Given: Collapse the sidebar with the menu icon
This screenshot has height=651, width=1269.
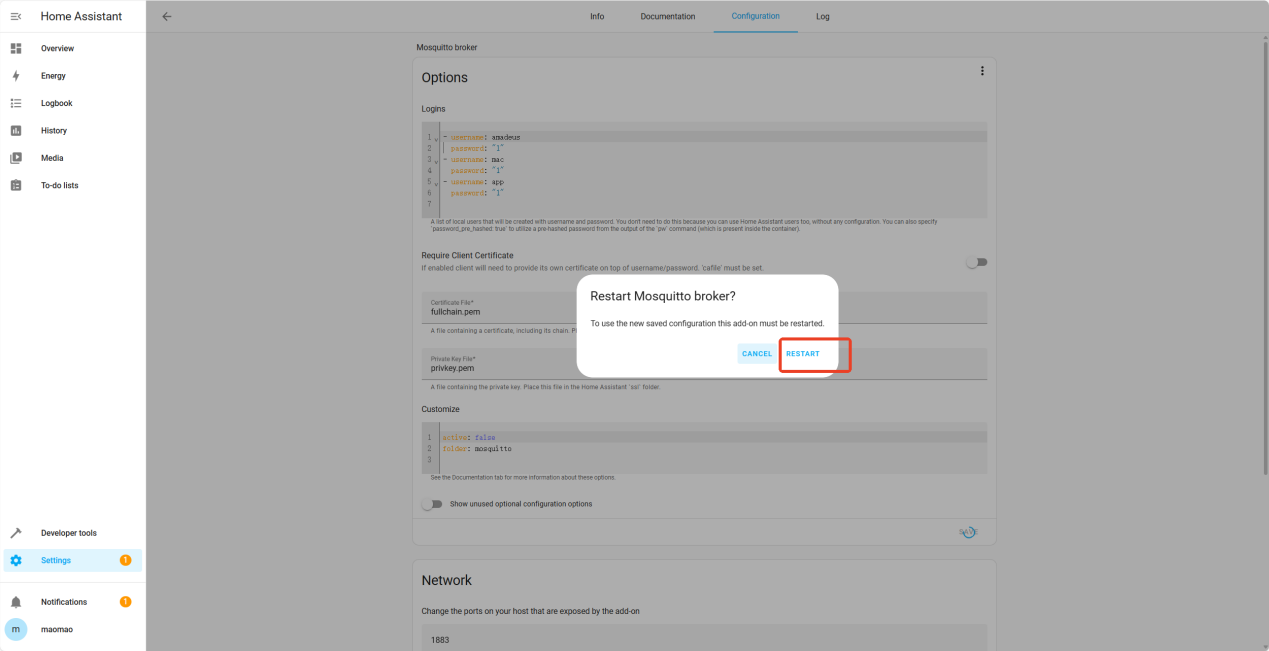Looking at the screenshot, I should click(x=16, y=16).
